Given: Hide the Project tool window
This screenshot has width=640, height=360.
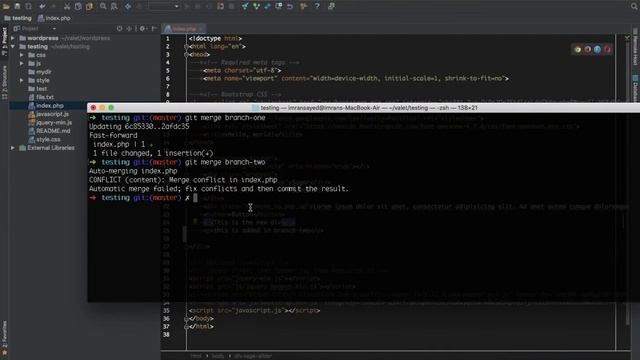Looking at the screenshot, I should [154, 29].
